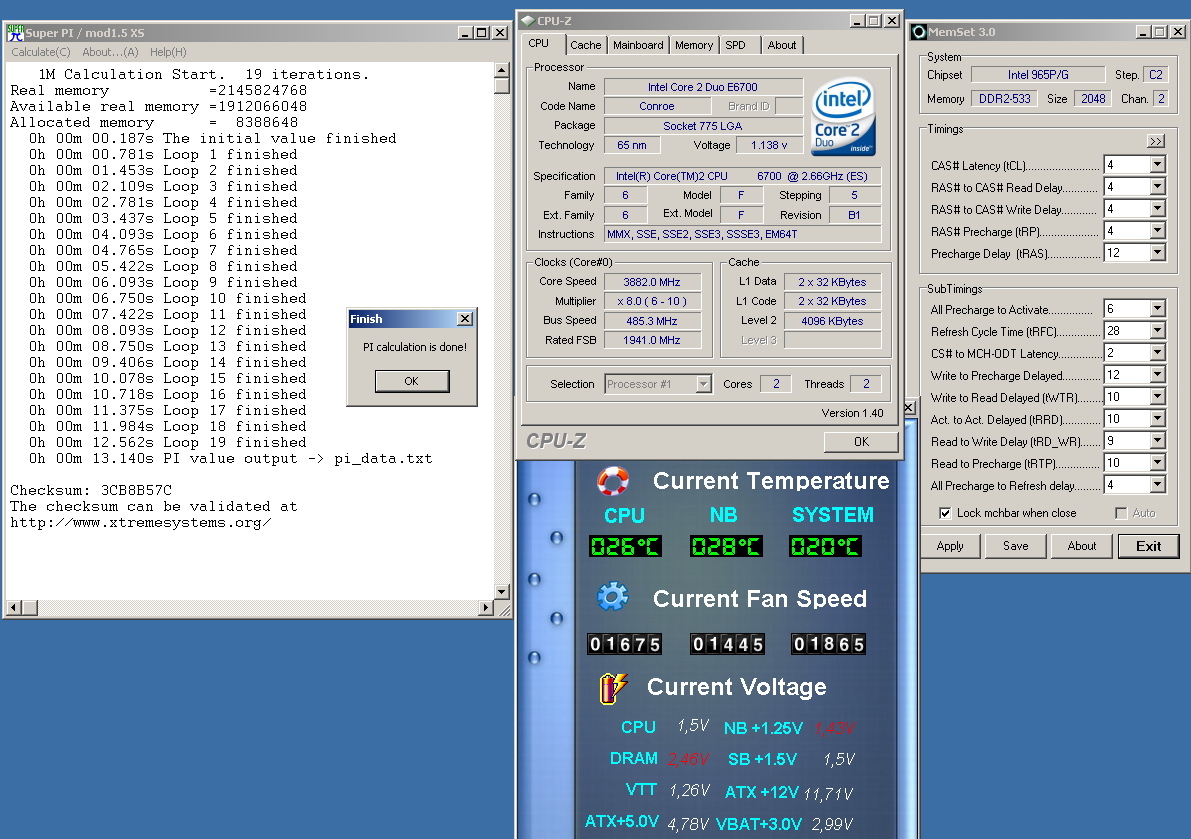Click the fan speed counter 01445
Image resolution: width=1191 pixels, height=839 pixels.
click(727, 644)
